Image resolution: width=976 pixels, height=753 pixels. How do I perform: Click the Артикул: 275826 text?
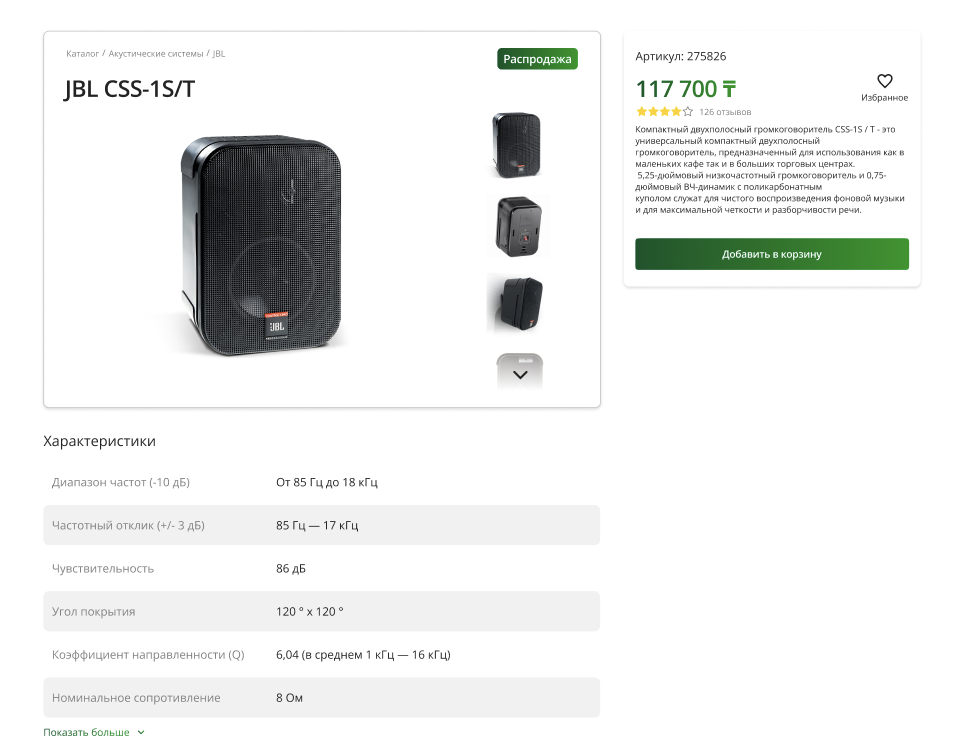[680, 56]
